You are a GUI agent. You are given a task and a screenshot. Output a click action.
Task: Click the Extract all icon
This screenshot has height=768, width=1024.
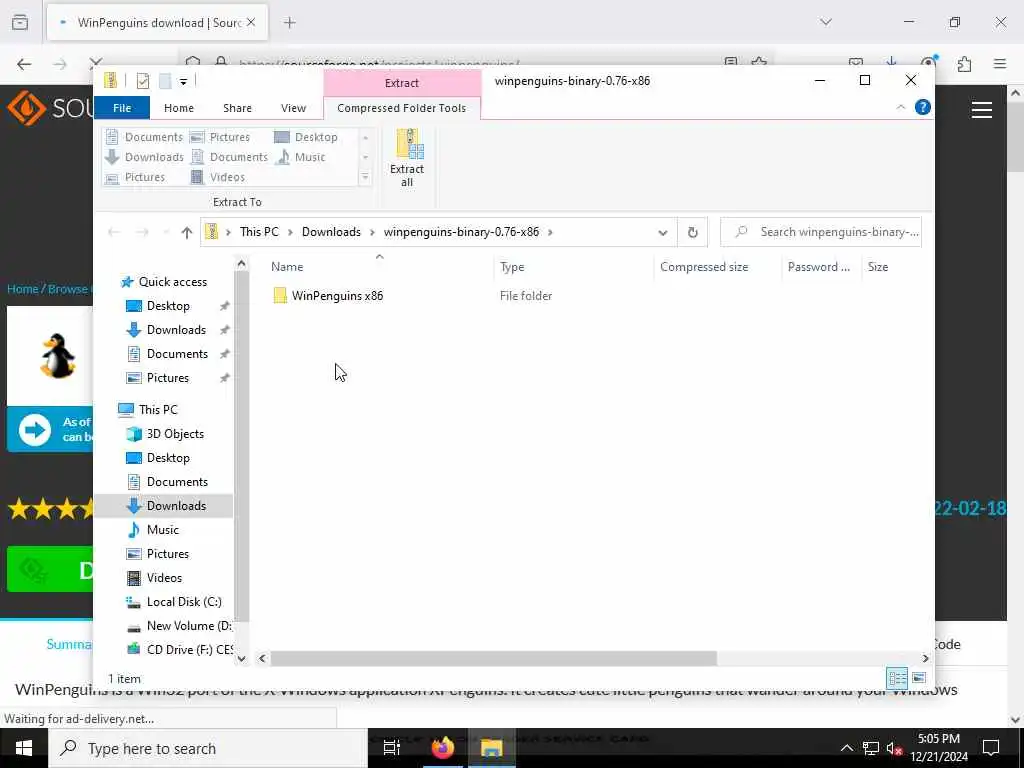tap(407, 158)
